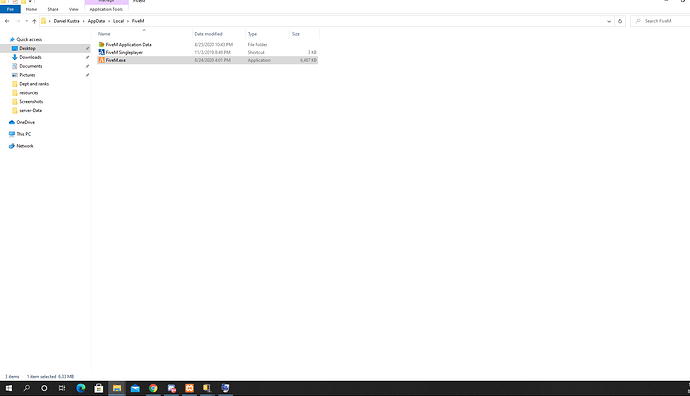Open Microsoft Store from taskbar
The width and height of the screenshot is (690, 396).
99,388
